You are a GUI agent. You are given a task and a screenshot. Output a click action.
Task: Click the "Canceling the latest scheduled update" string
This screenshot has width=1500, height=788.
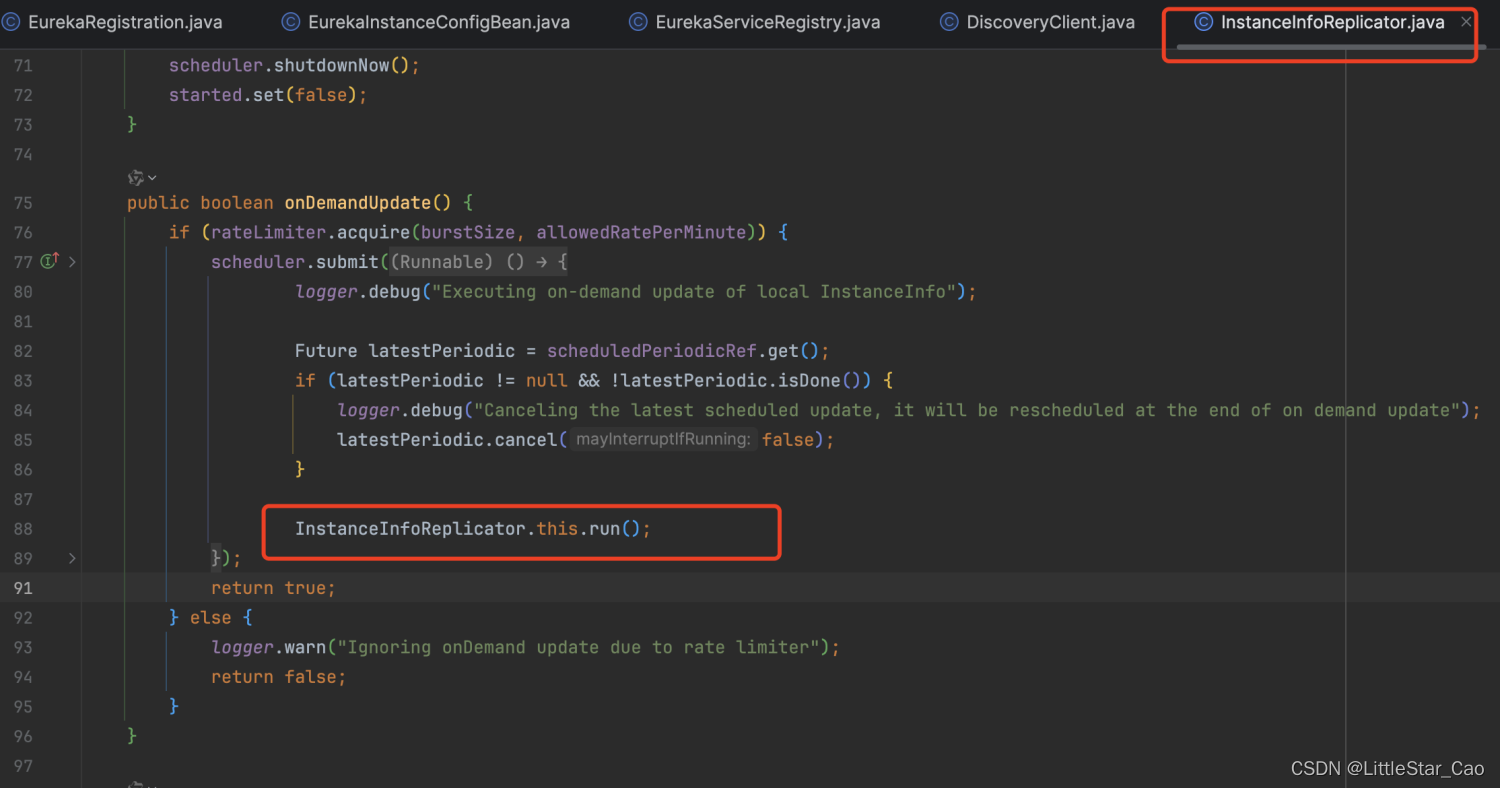[x=967, y=410]
